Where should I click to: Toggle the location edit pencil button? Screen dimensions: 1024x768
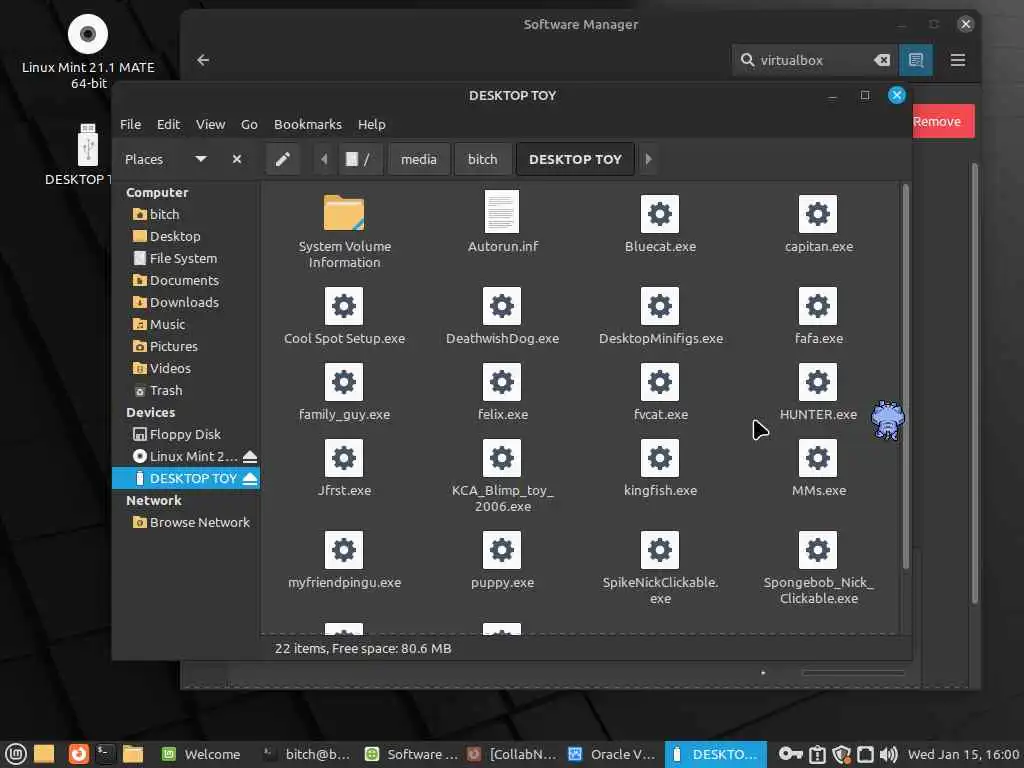click(282, 159)
